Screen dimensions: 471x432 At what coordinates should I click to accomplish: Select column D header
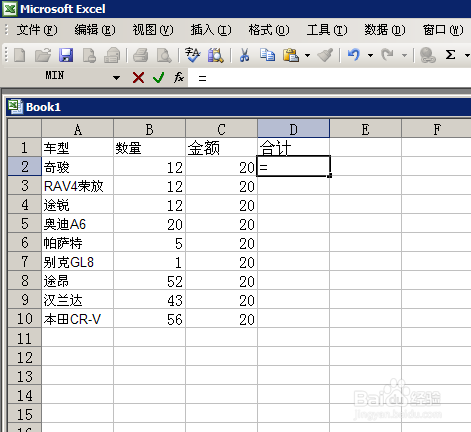click(293, 129)
